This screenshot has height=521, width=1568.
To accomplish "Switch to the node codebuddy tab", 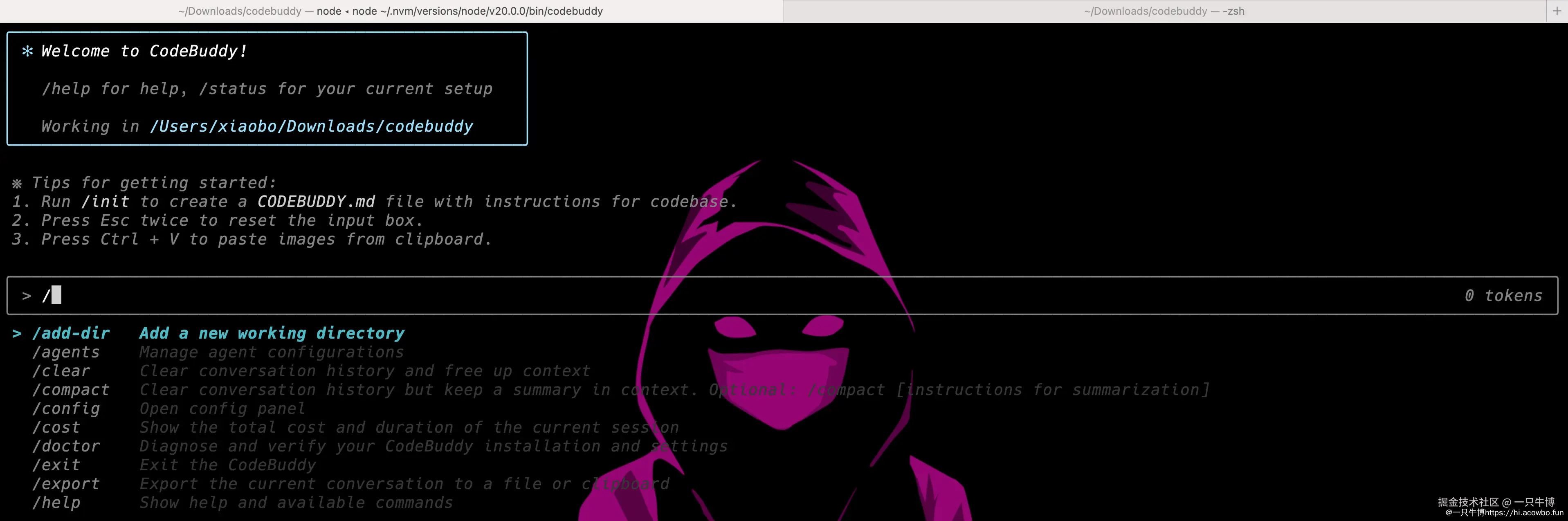I will [x=390, y=11].
